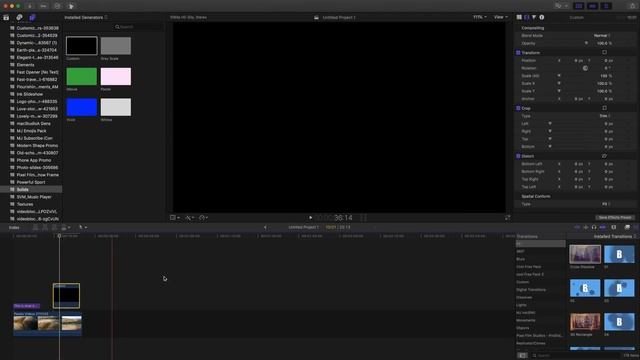Click the timeline history back arrow

(x=265, y=227)
